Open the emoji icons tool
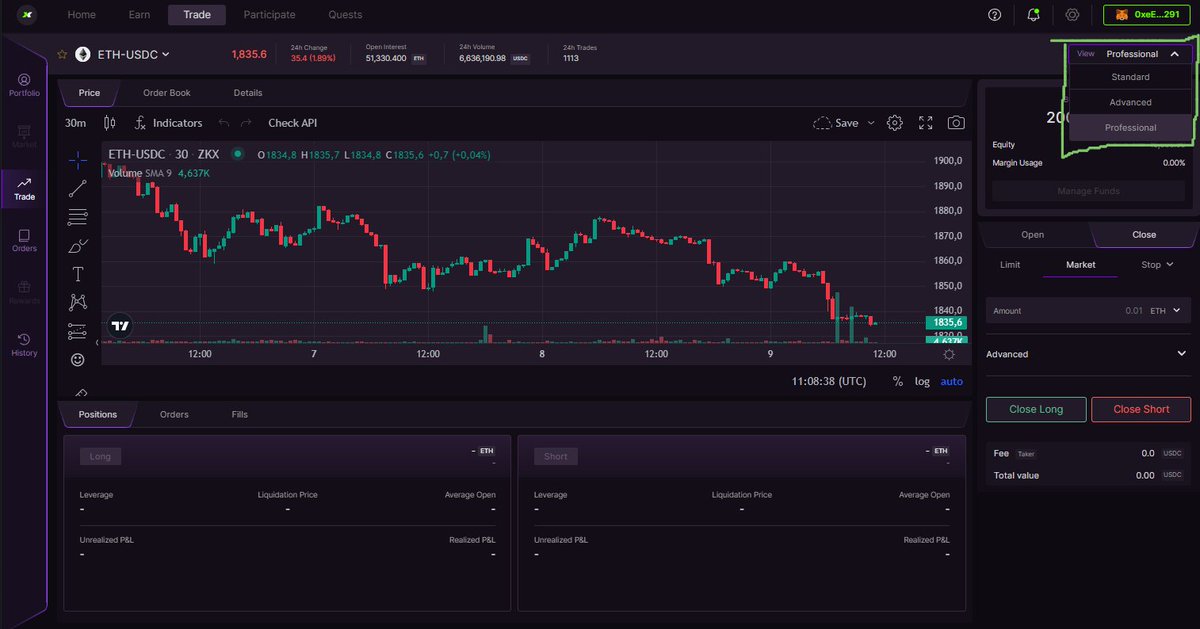 78,359
